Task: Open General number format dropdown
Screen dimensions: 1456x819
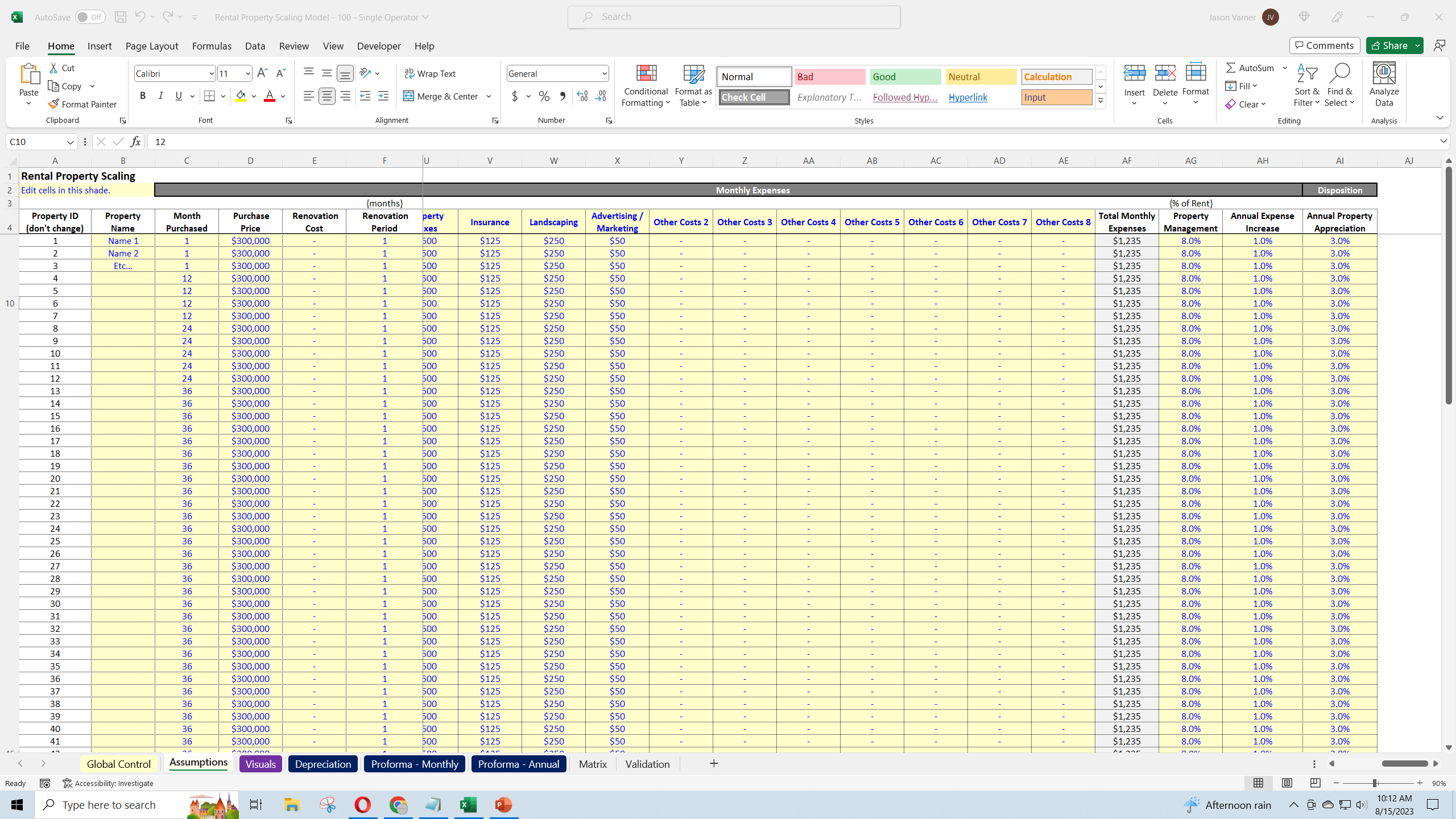Action: point(604,73)
